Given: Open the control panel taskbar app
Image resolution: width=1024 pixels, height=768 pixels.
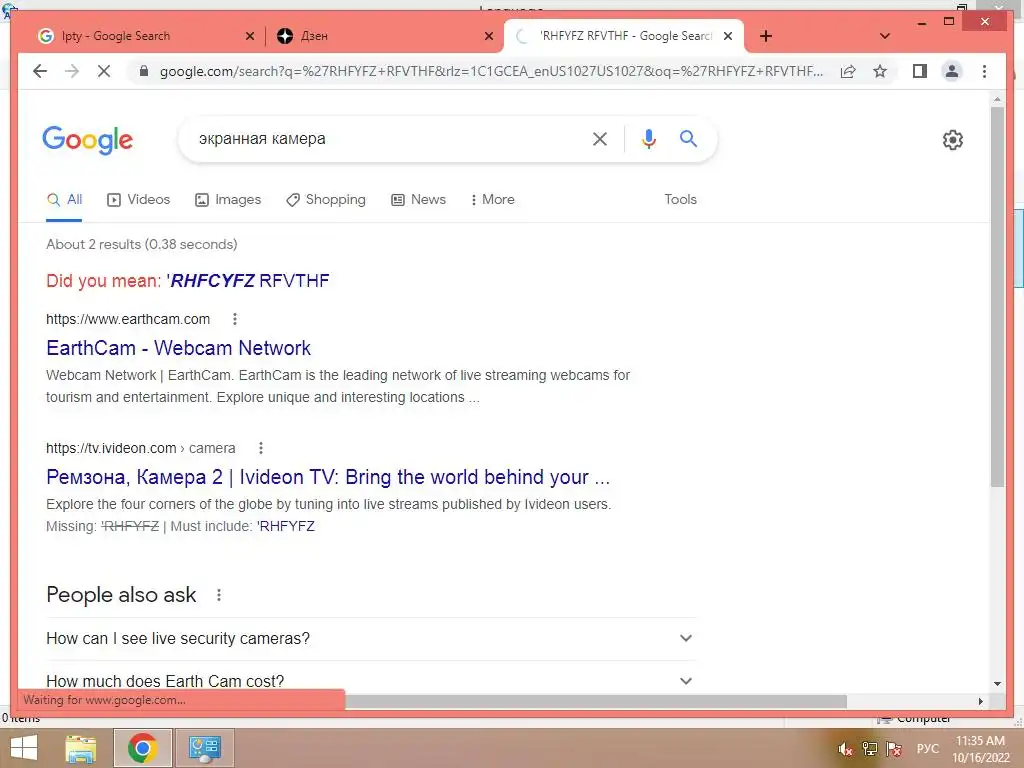Looking at the screenshot, I should (x=205, y=748).
